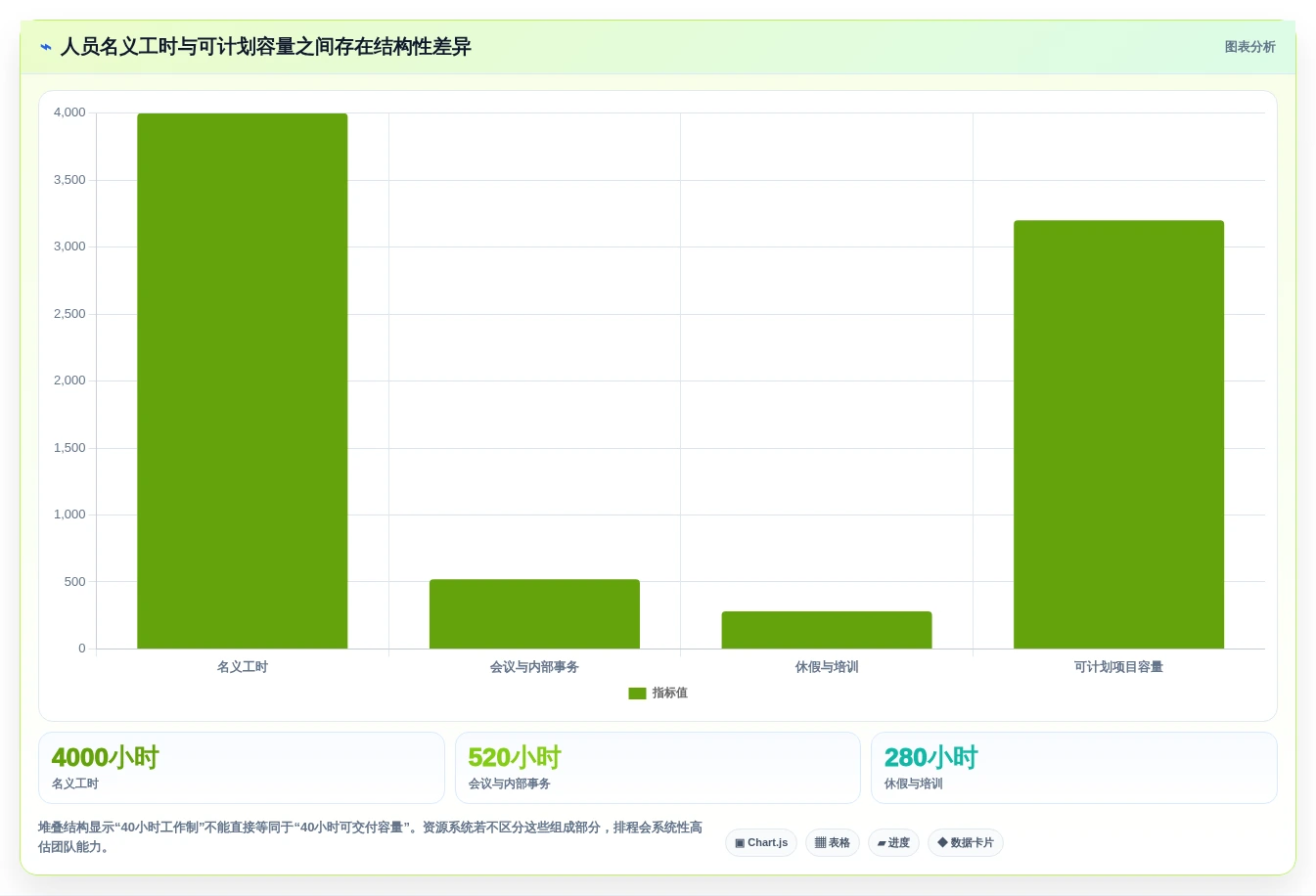
Task: Click the 数据卡片 tag chip
Action: (x=966, y=842)
